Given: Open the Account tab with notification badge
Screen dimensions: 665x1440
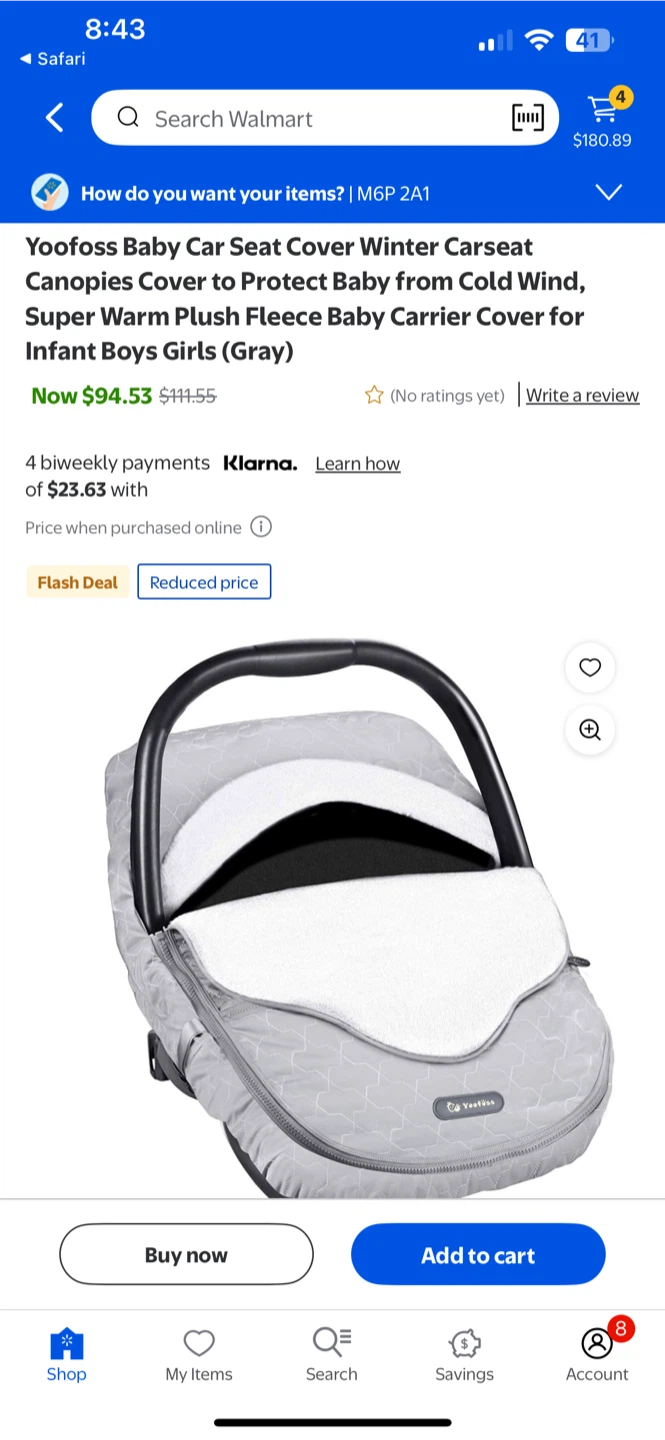Looking at the screenshot, I should pos(598,1352).
